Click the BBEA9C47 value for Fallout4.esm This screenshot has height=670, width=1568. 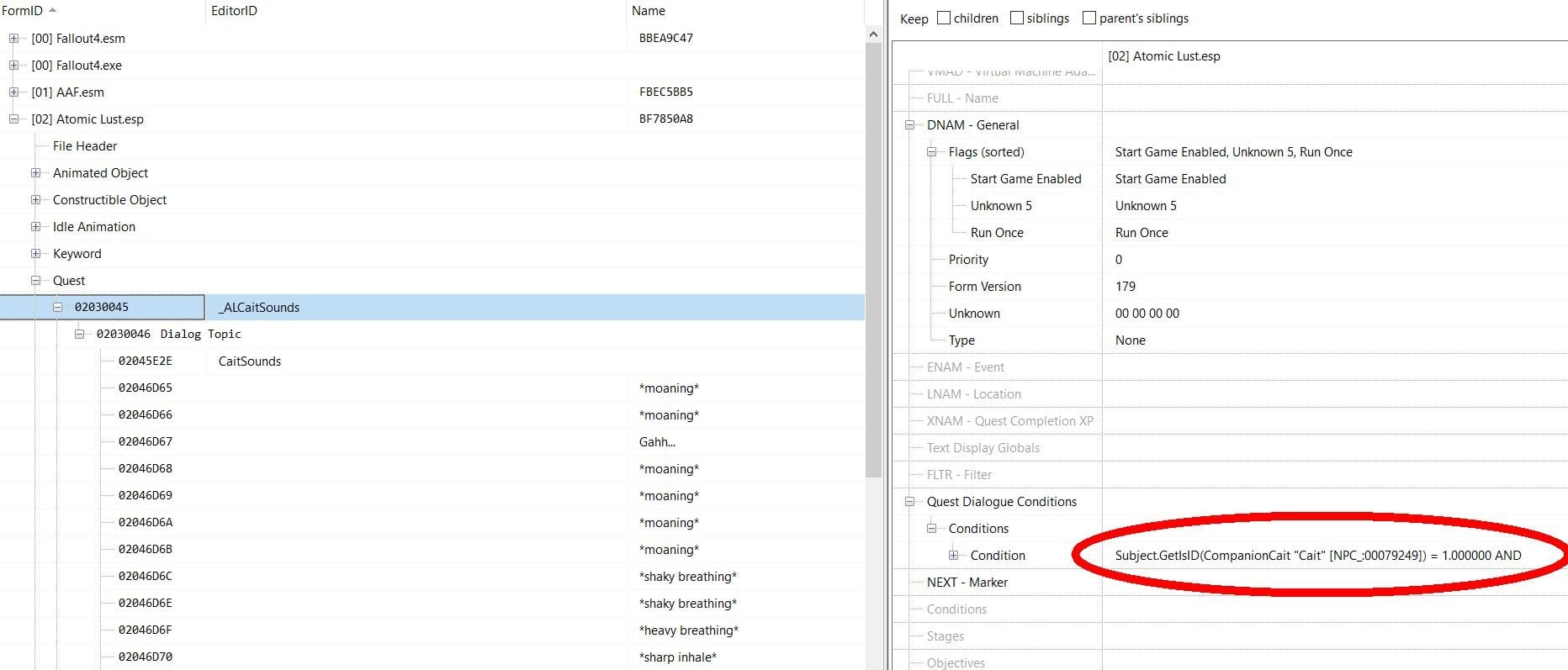coord(666,39)
